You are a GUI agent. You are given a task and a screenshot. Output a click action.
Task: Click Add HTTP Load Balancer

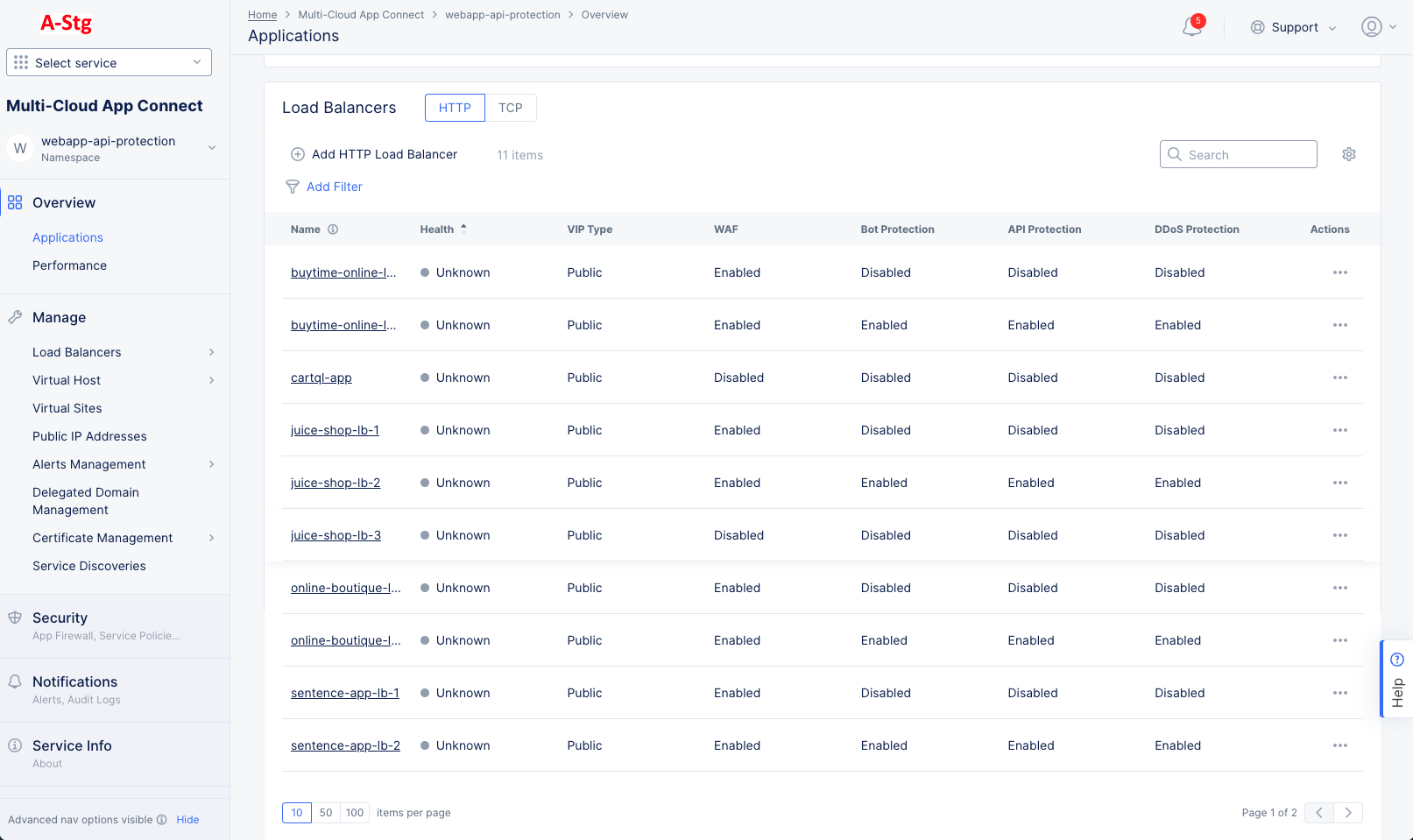[x=374, y=154]
